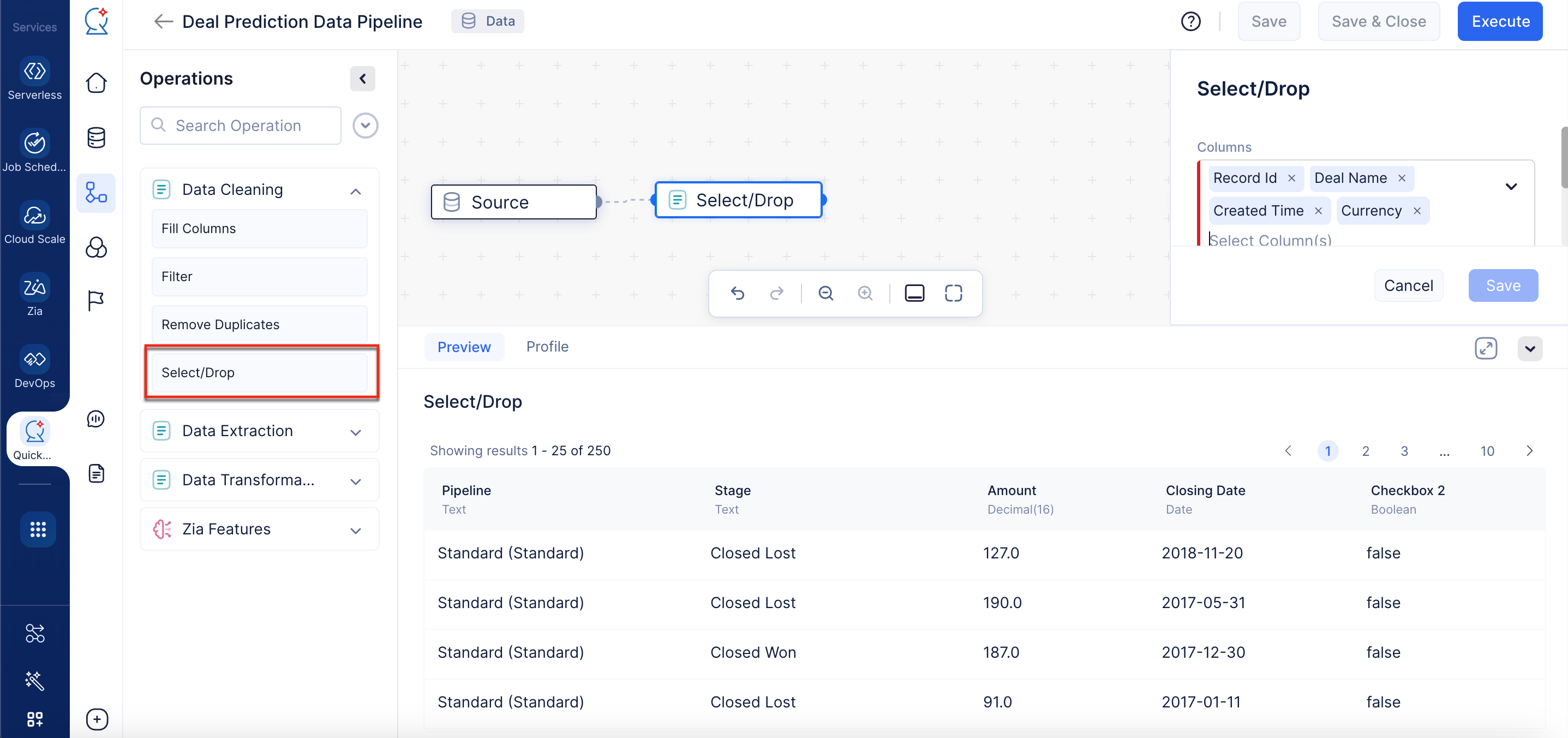
Task: Go to results page 10
Action: [1487, 451]
